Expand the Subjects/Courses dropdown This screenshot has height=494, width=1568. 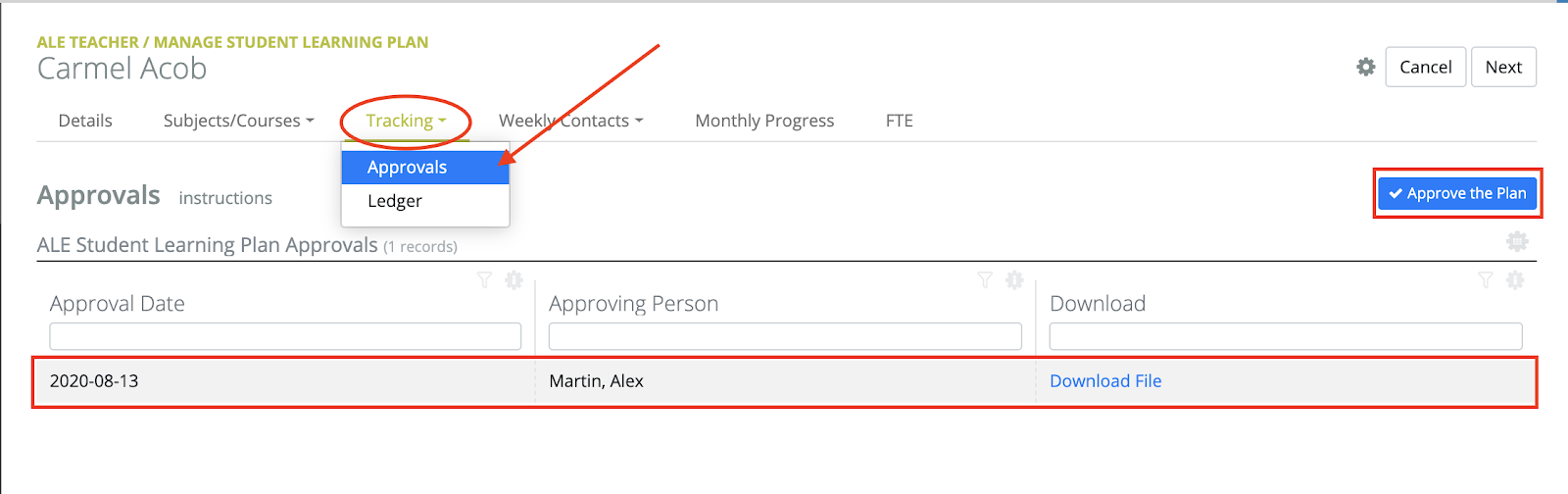click(238, 121)
